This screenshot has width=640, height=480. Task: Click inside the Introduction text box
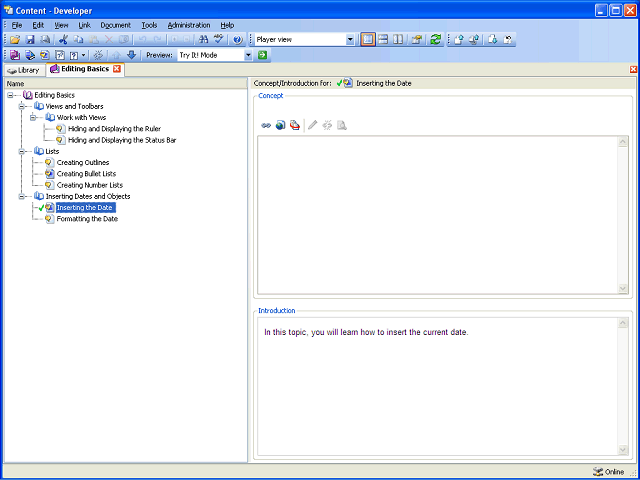click(x=438, y=386)
